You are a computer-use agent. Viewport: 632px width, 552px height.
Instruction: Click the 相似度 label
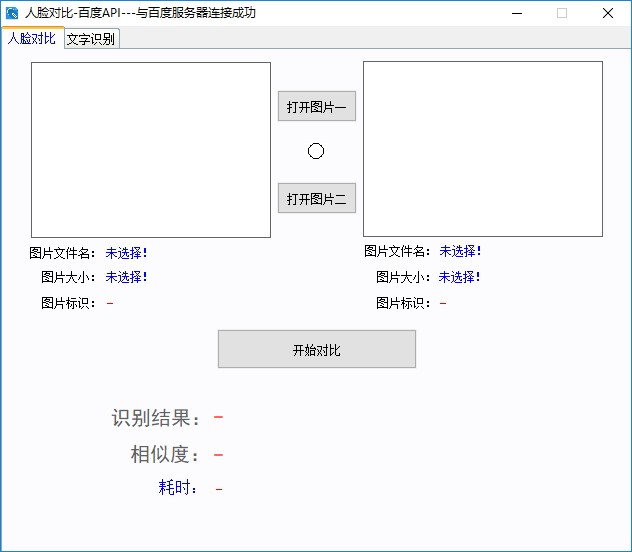coord(164,454)
